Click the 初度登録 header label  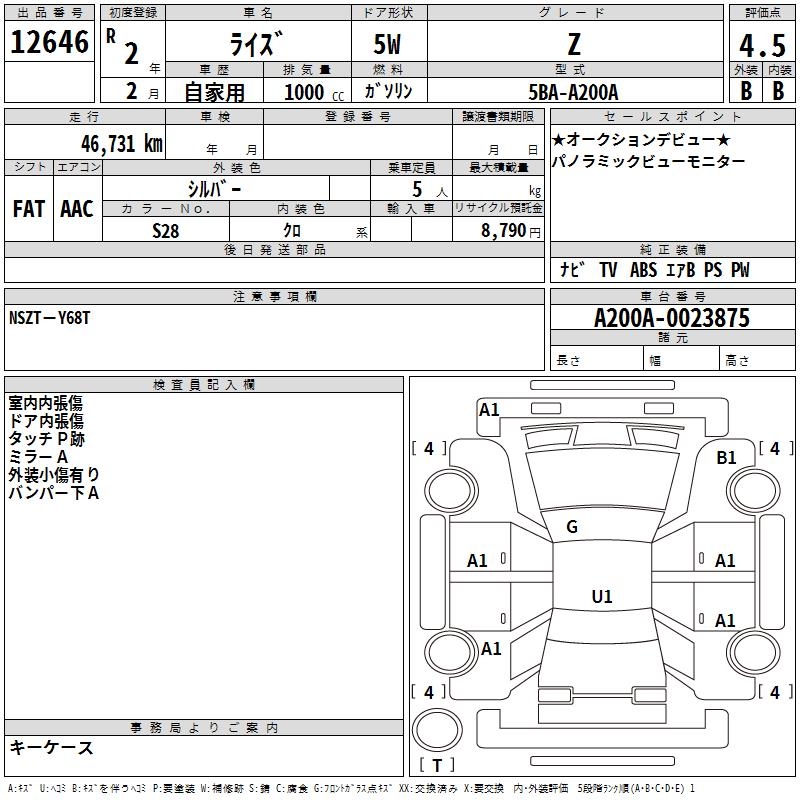[133, 13]
